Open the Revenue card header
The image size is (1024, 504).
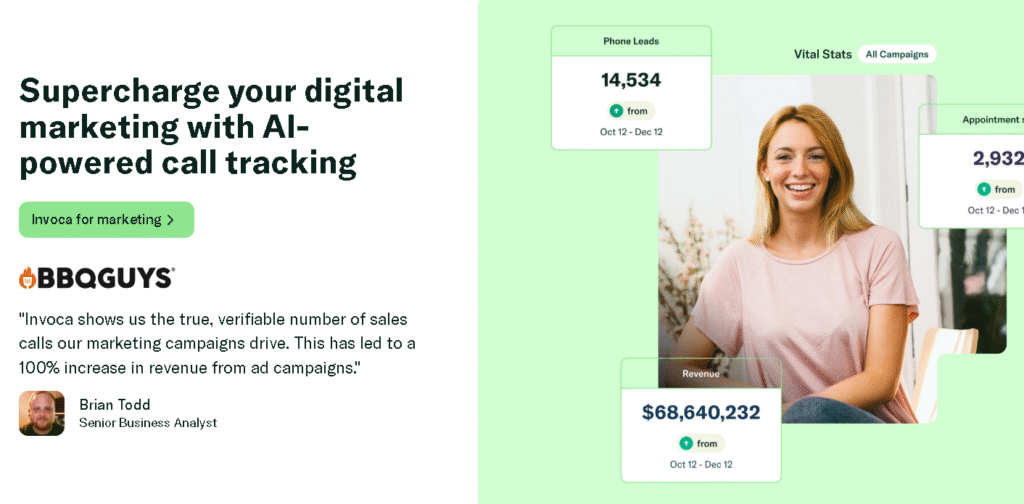(x=700, y=373)
